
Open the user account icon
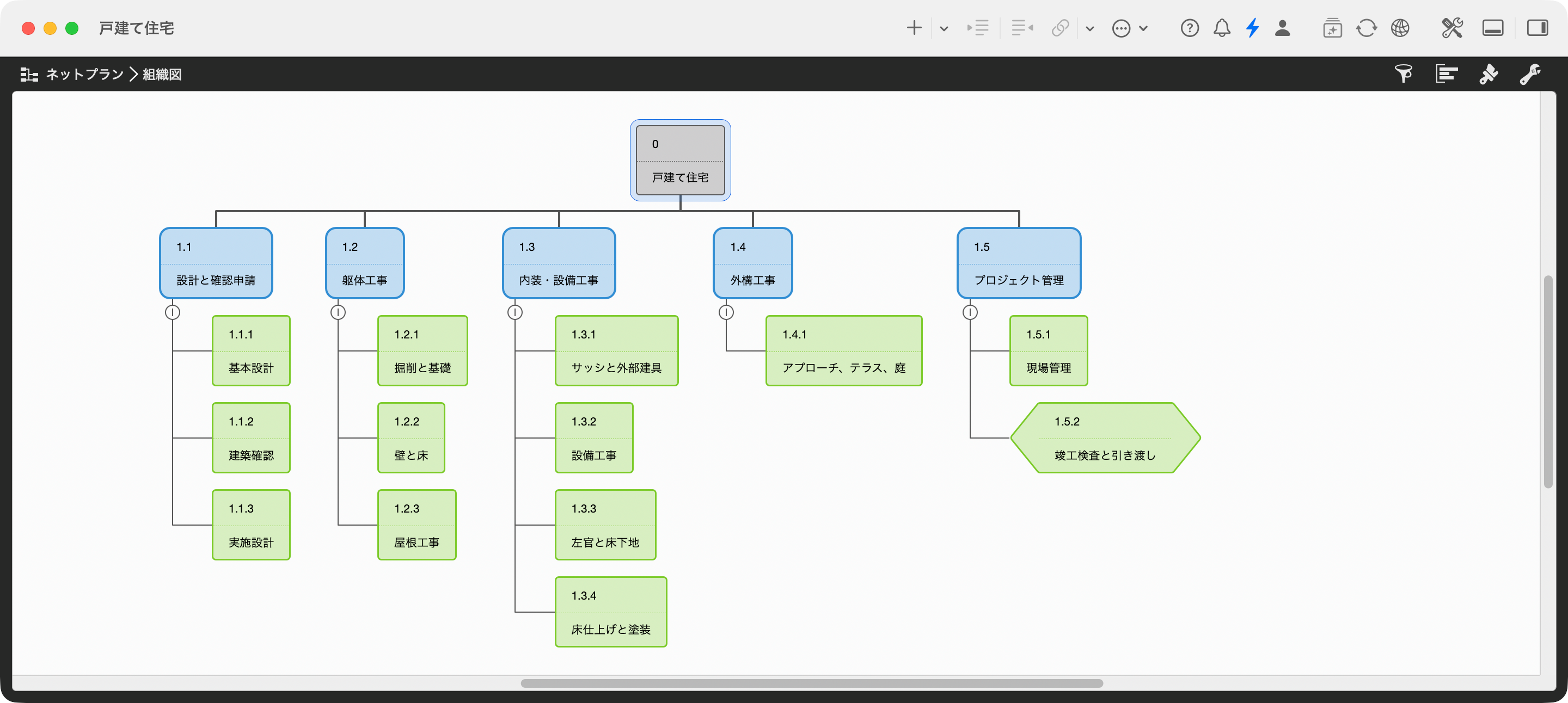(x=1283, y=28)
